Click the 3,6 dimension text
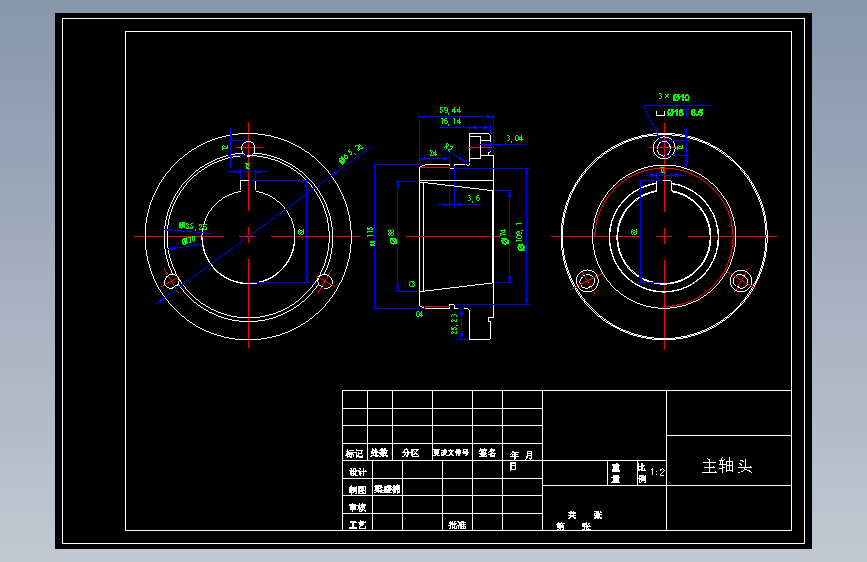Screen dimensions: 867x562 pyautogui.click(x=473, y=198)
